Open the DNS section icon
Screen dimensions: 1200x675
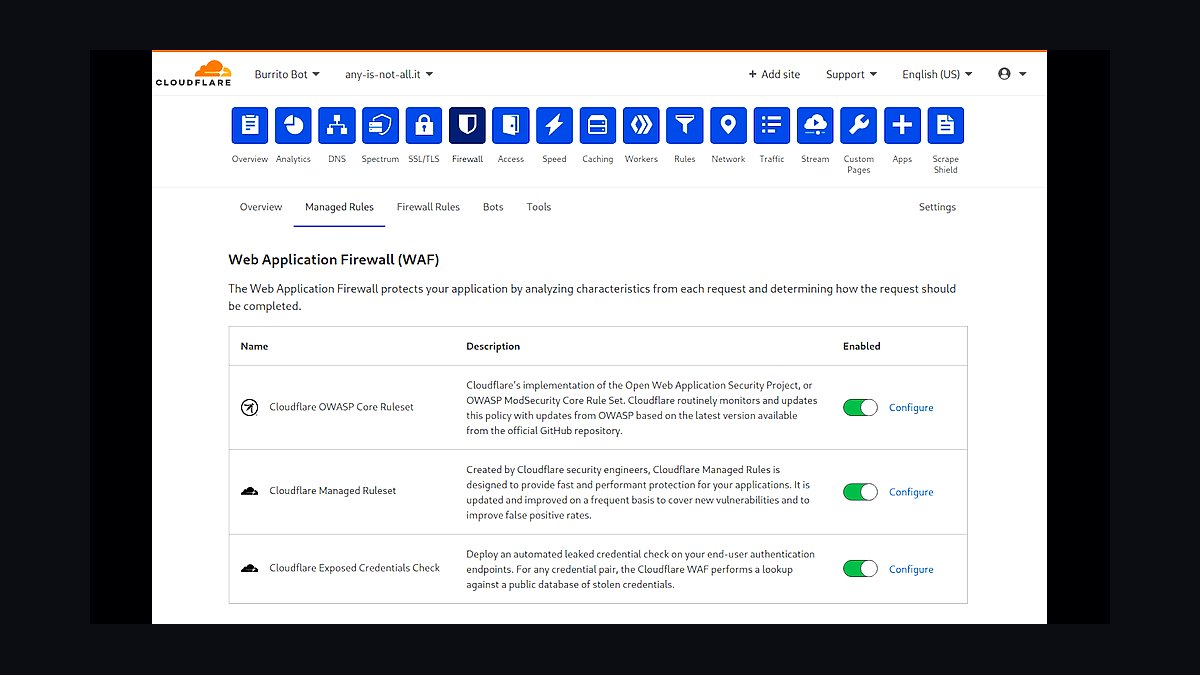pos(337,126)
